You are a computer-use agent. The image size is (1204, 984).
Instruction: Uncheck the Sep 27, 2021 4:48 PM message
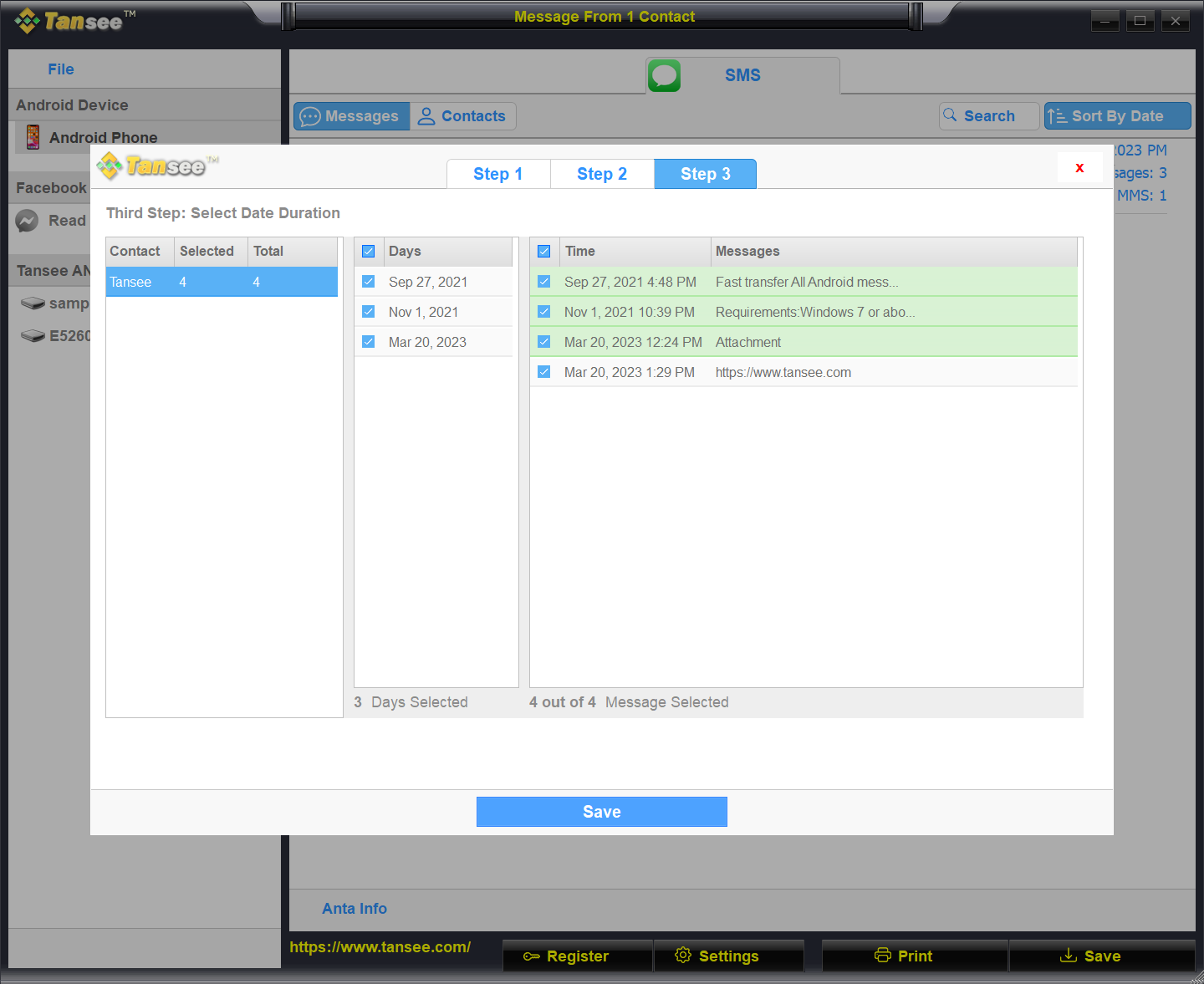click(543, 282)
